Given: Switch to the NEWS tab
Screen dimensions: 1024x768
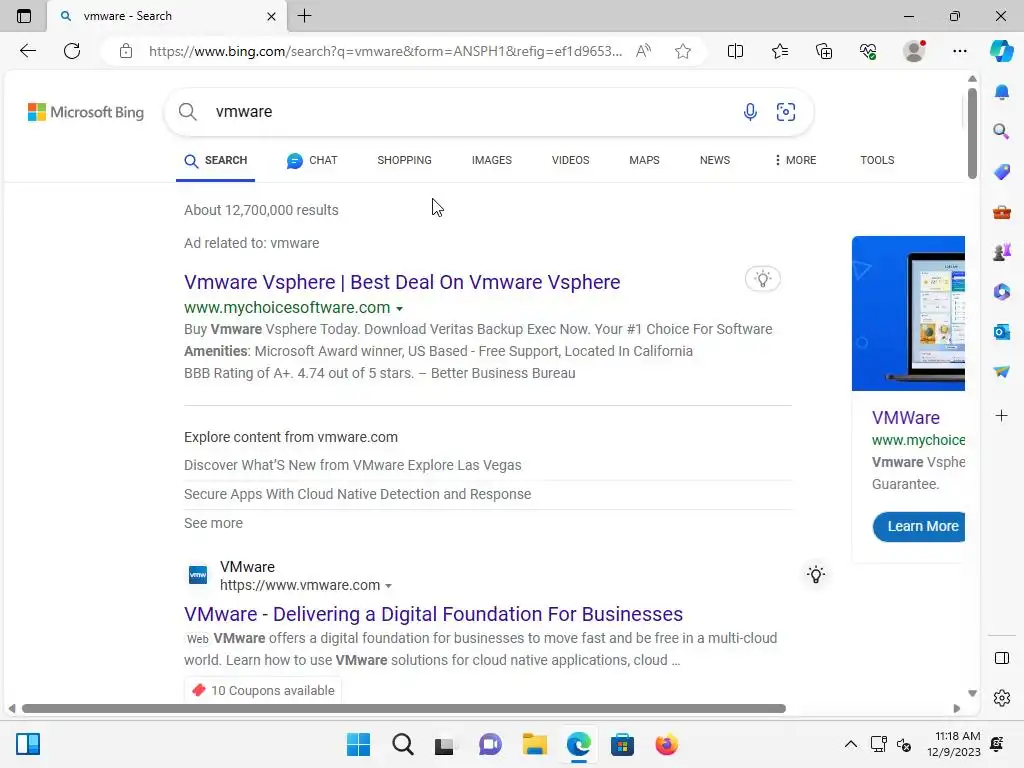Looking at the screenshot, I should 714,161.
